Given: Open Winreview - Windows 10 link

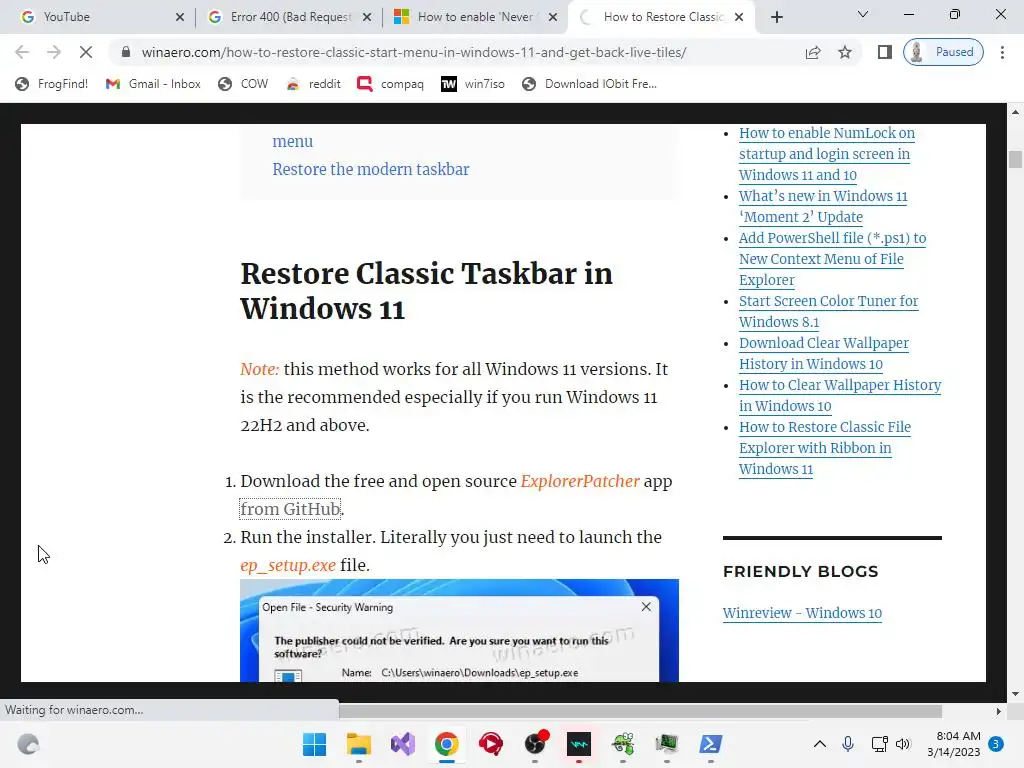Looking at the screenshot, I should coord(802,613).
